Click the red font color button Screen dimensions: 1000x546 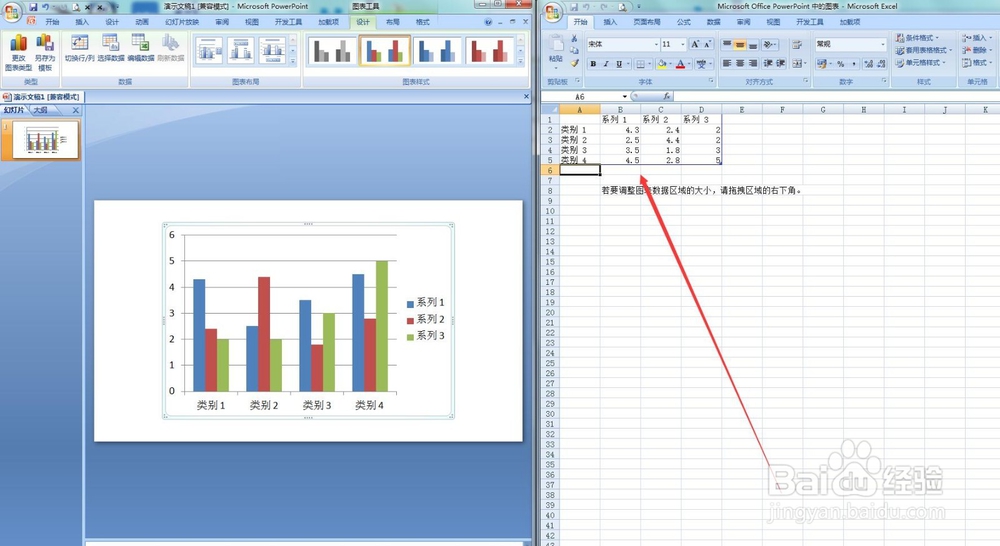click(680, 64)
